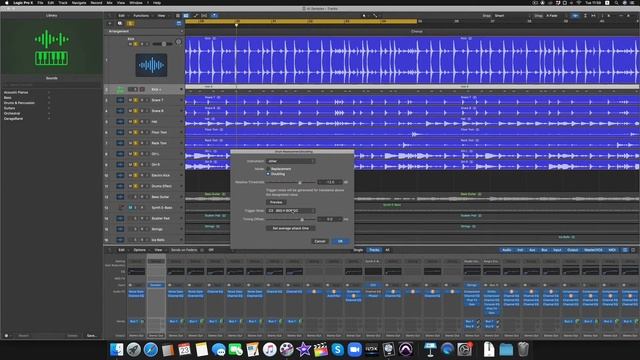Image resolution: width=640 pixels, height=360 pixels.
Task: Switch mixer to Single view
Action: (358, 250)
